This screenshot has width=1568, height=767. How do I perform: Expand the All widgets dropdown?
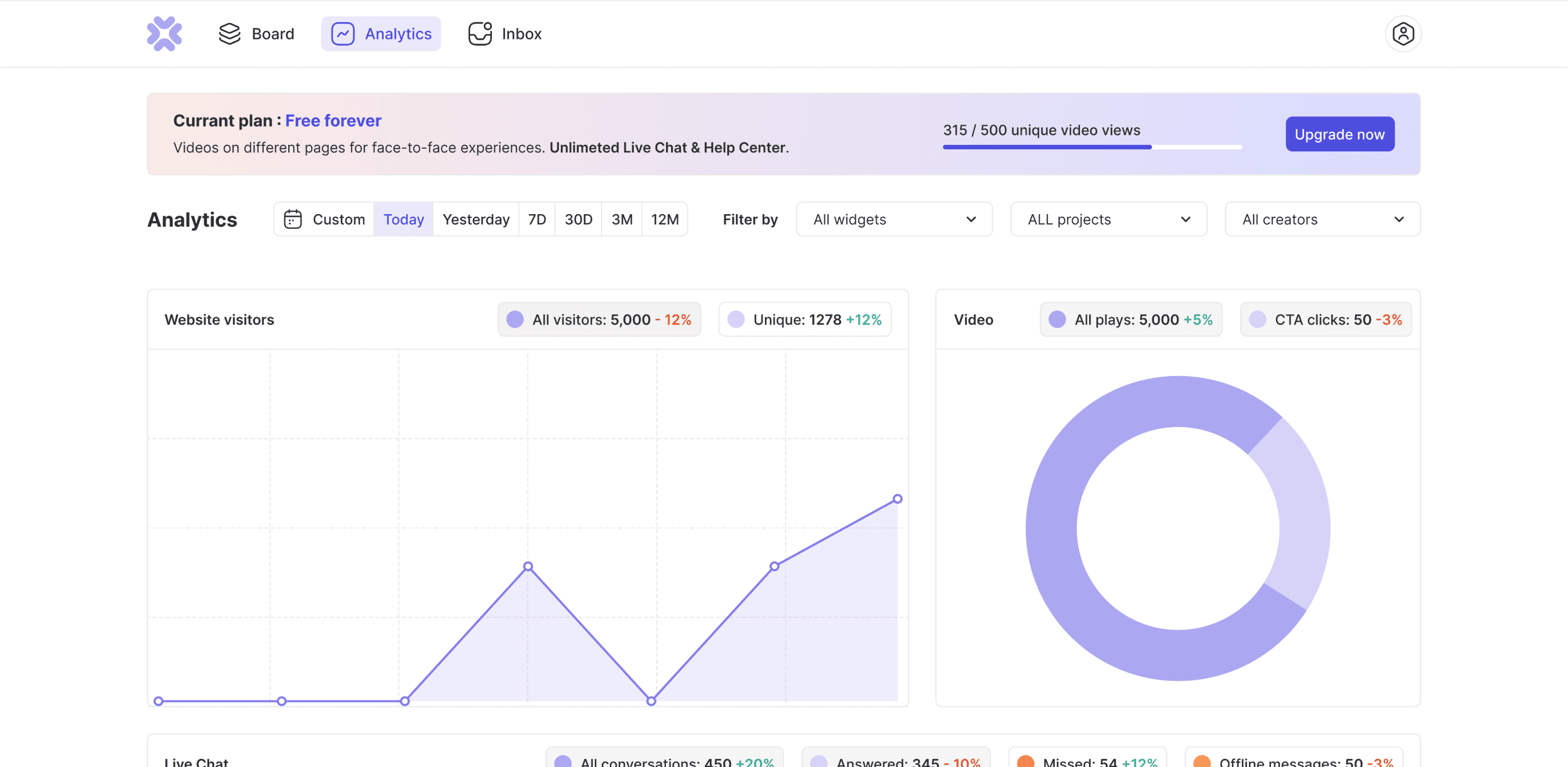[894, 219]
